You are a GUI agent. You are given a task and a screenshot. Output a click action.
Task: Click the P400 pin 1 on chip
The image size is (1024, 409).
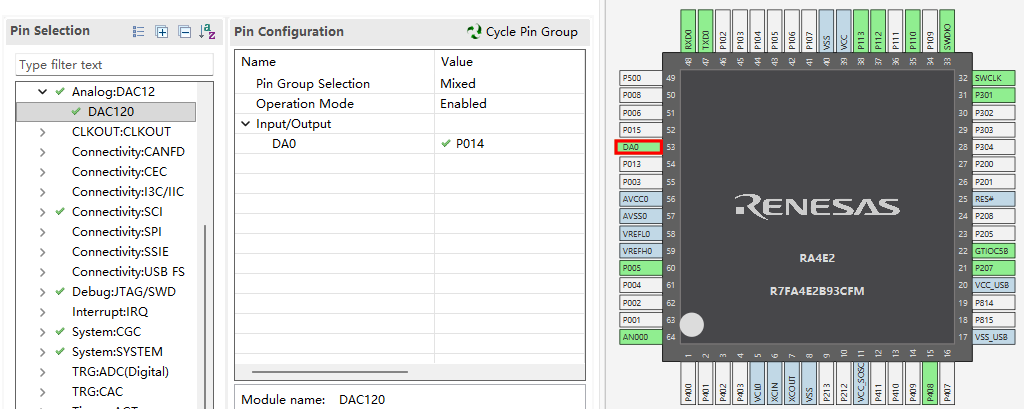688,384
